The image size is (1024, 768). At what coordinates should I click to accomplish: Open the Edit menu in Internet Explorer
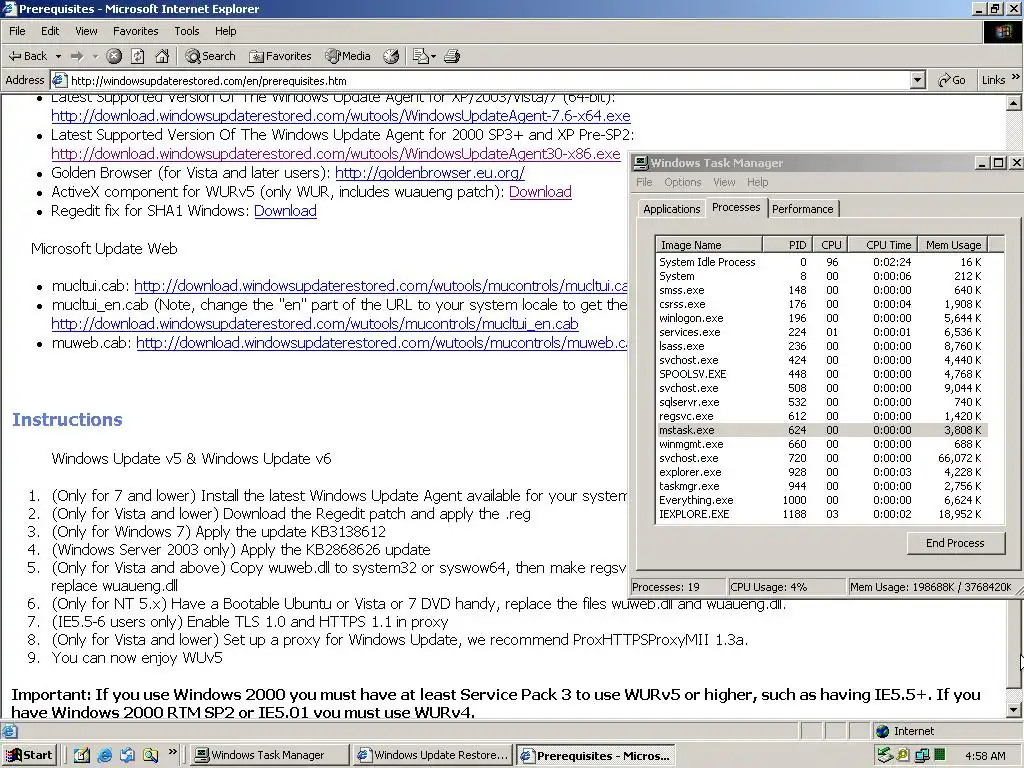coord(50,31)
